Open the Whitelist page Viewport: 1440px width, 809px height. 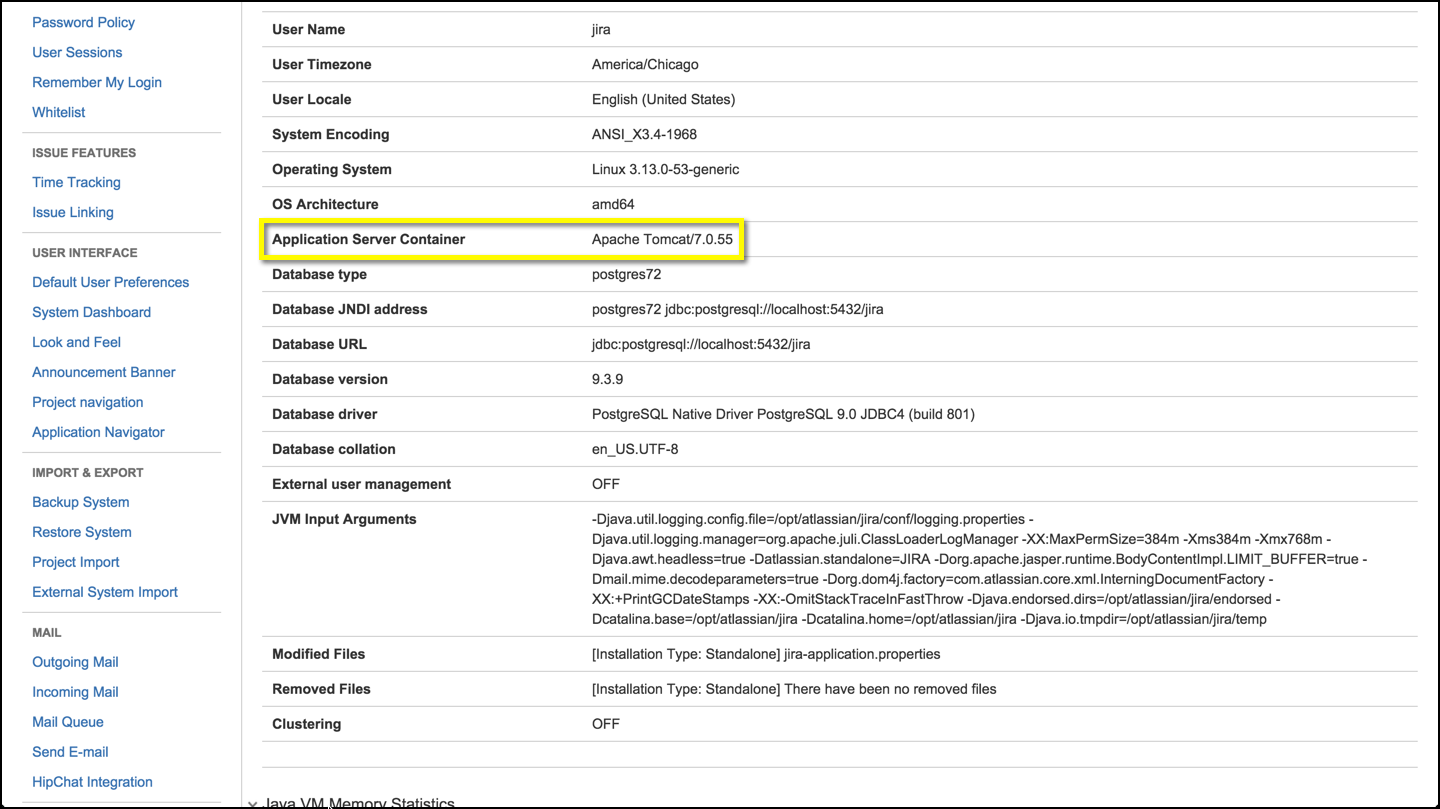click(59, 112)
